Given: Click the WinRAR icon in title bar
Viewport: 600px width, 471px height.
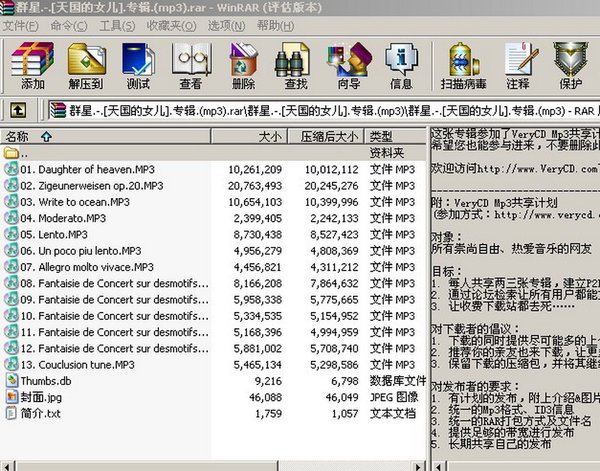Looking at the screenshot, I should pos(7,8).
